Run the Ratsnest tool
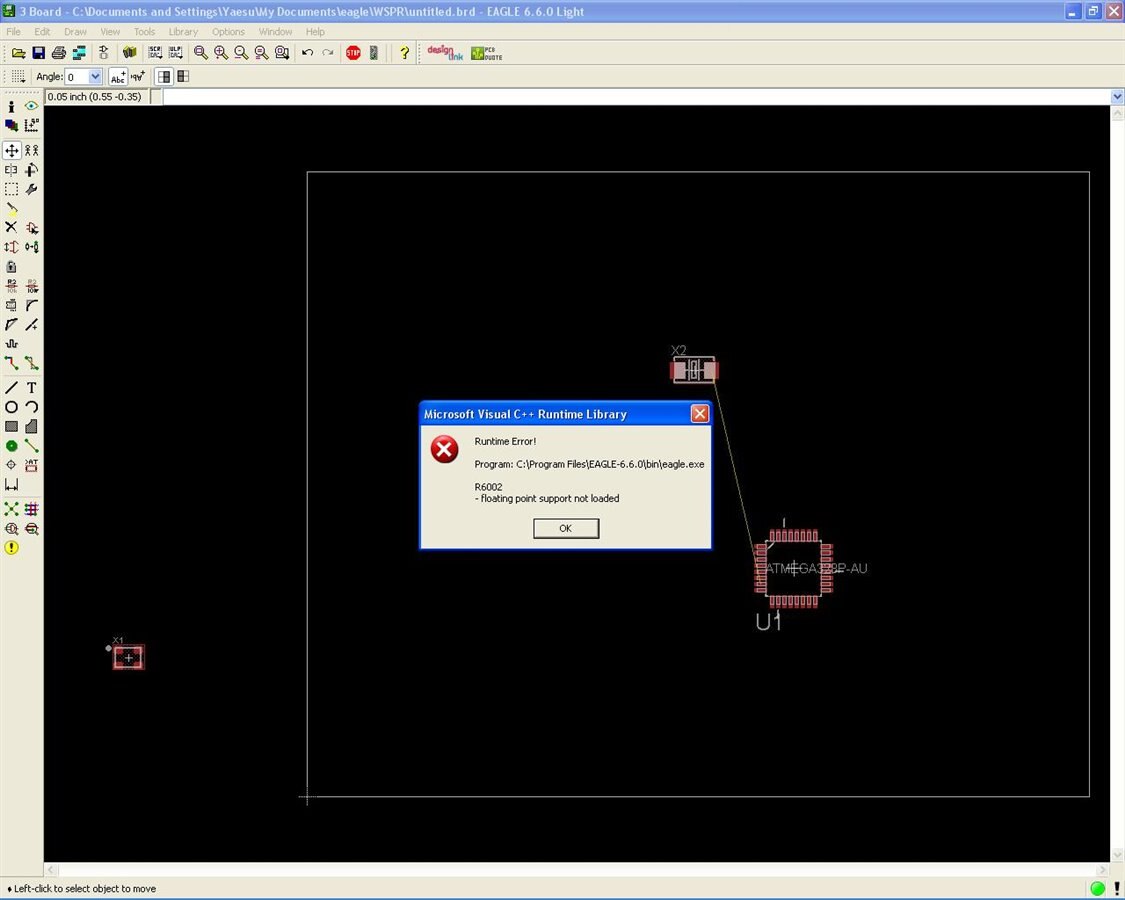This screenshot has width=1125, height=900. click(11, 510)
